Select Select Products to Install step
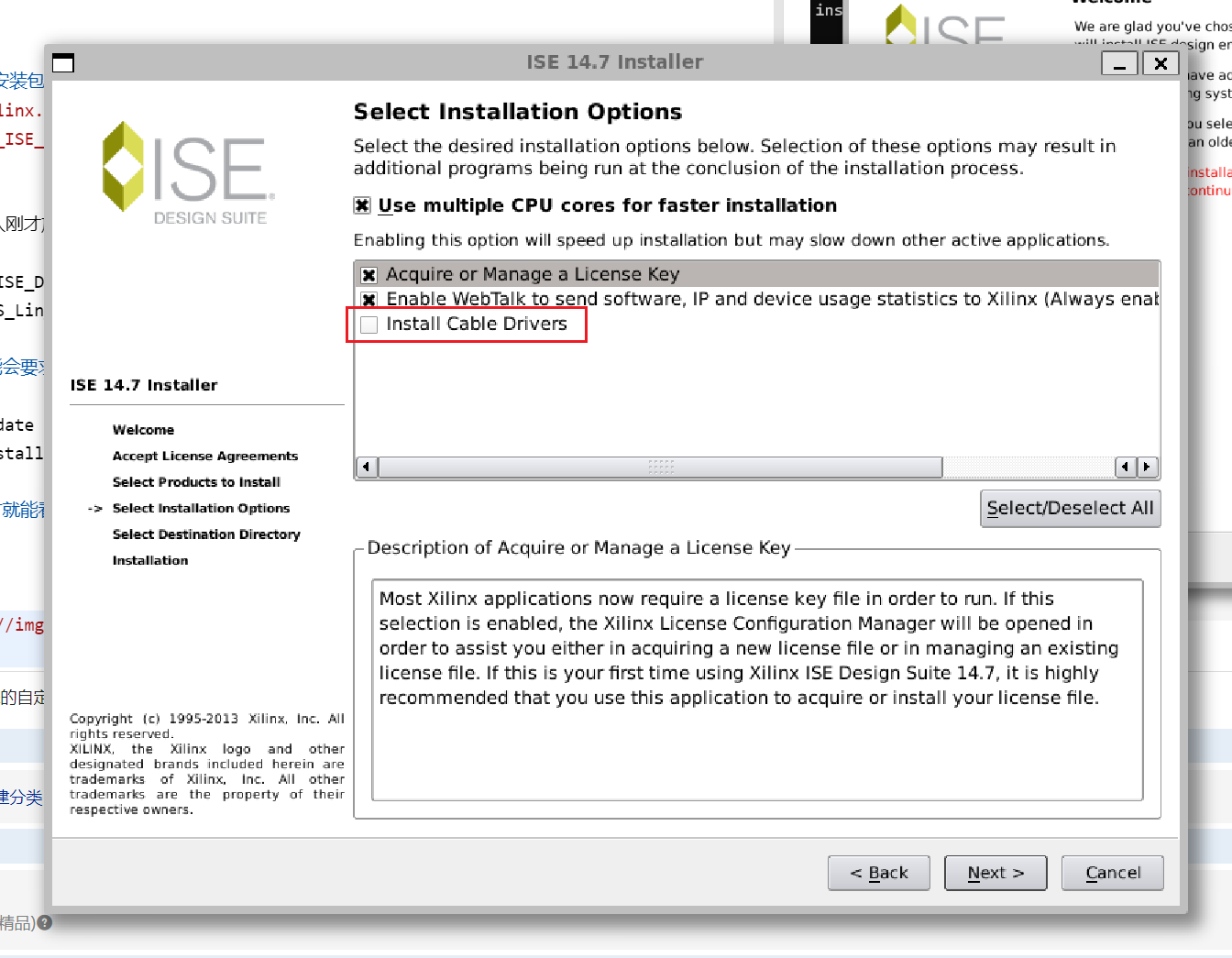 (x=196, y=482)
